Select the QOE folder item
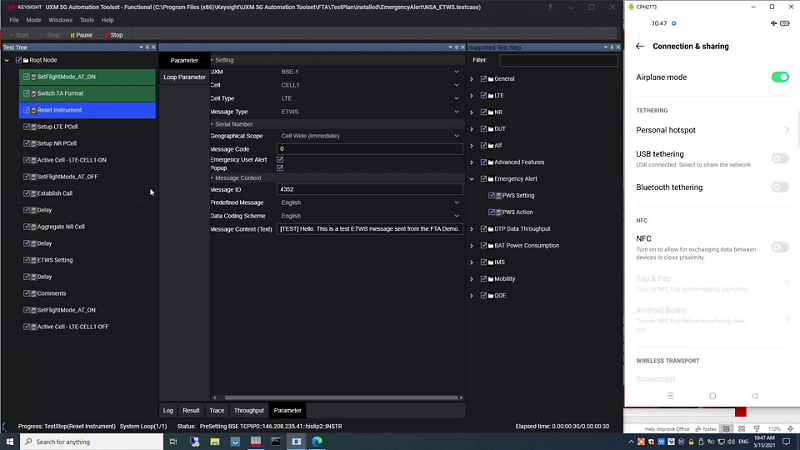Viewport: 800px width, 450px height. point(500,295)
